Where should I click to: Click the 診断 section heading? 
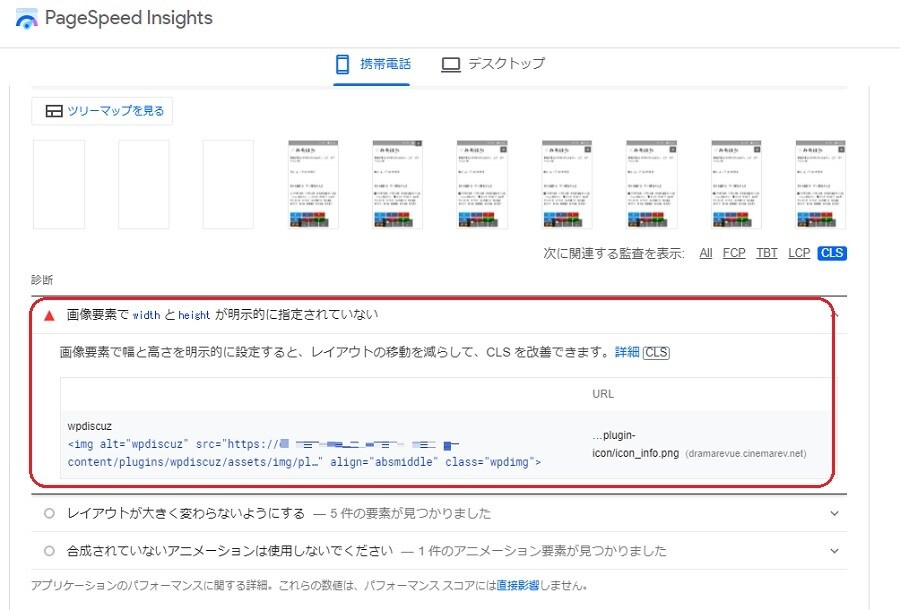(42, 279)
